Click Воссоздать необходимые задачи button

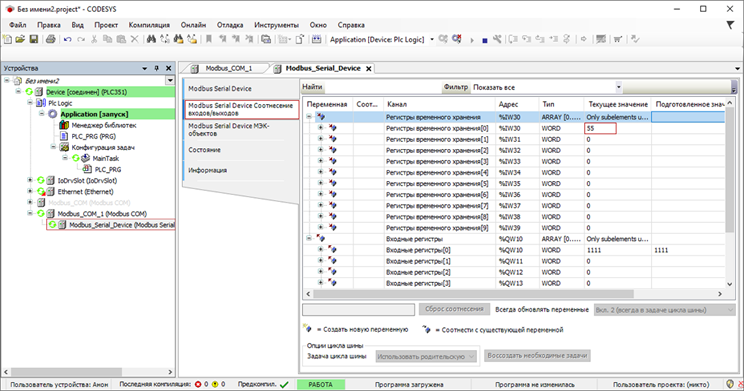pyautogui.click(x=537, y=355)
